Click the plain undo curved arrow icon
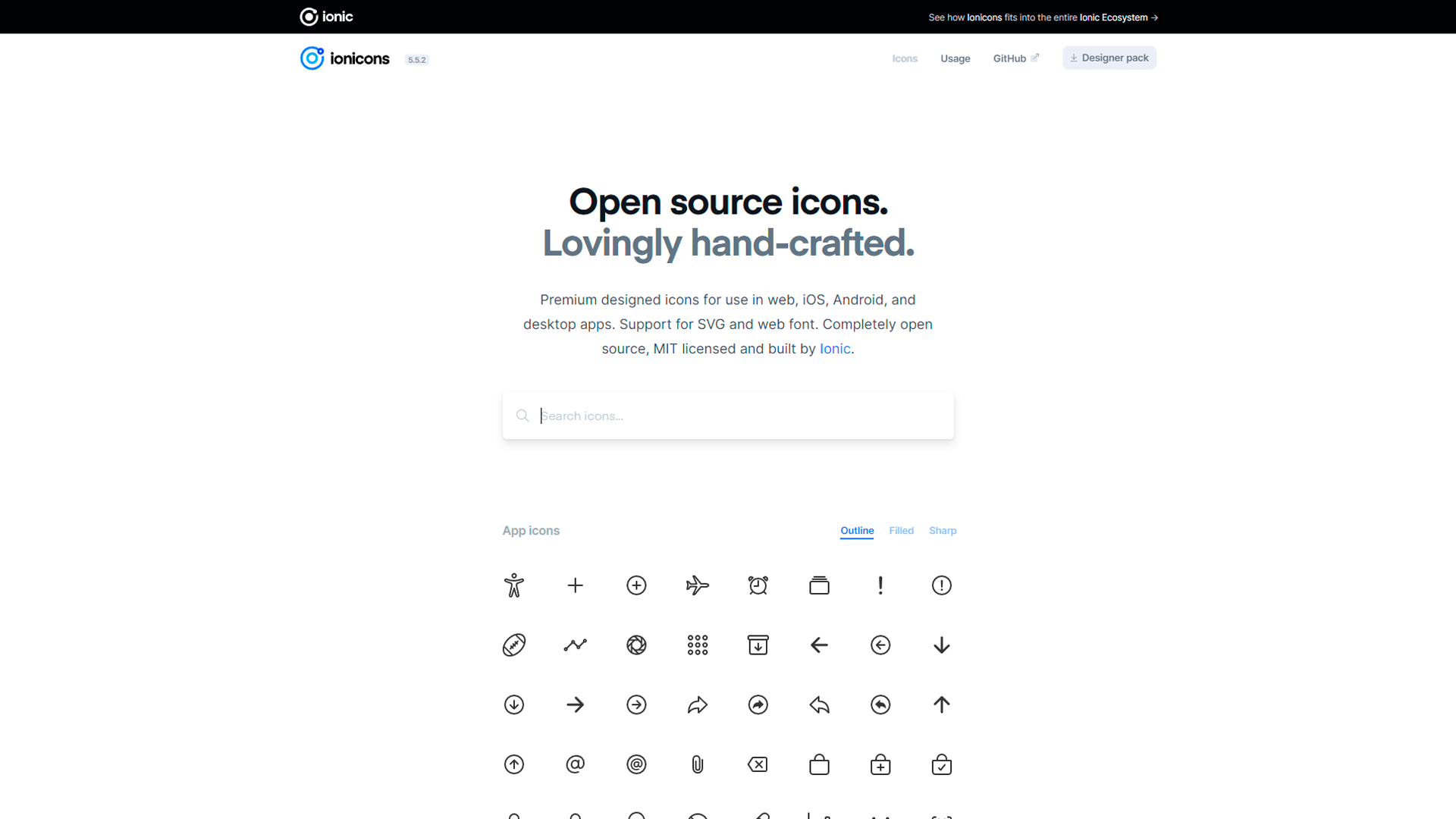This screenshot has height=819, width=1456. coord(820,705)
